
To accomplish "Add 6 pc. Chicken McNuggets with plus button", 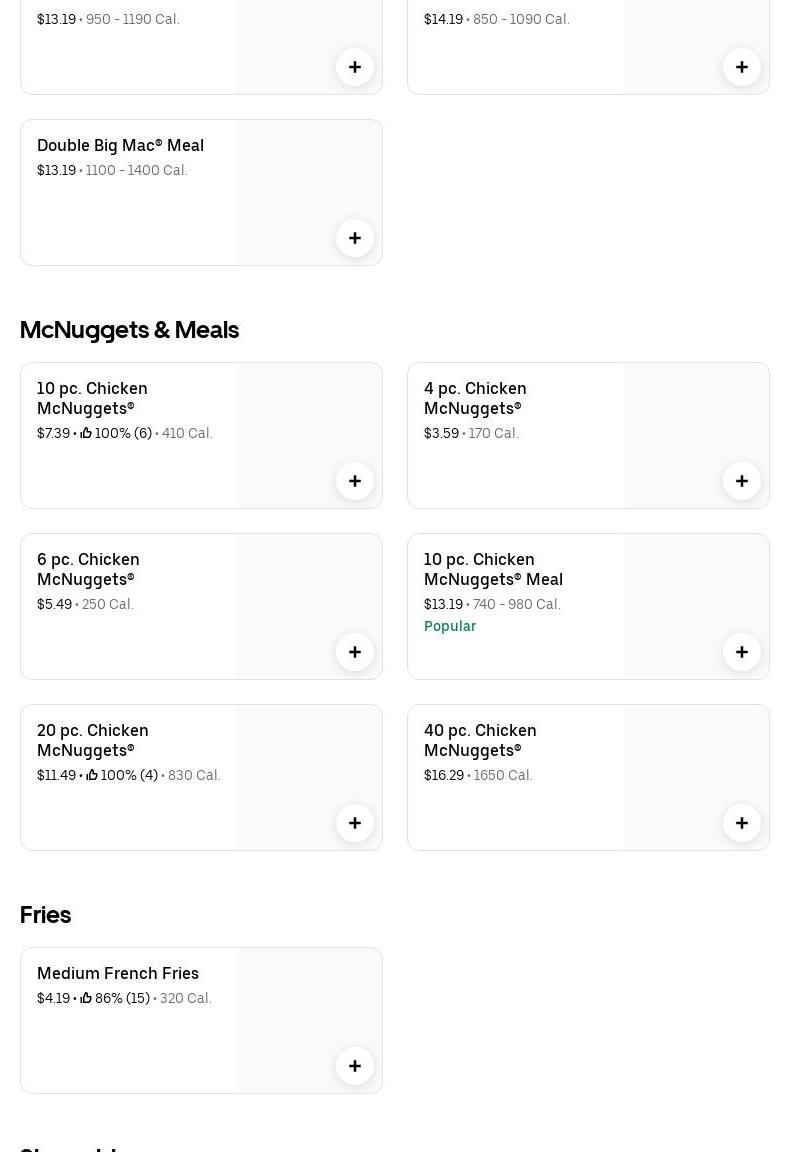I will click(355, 652).
